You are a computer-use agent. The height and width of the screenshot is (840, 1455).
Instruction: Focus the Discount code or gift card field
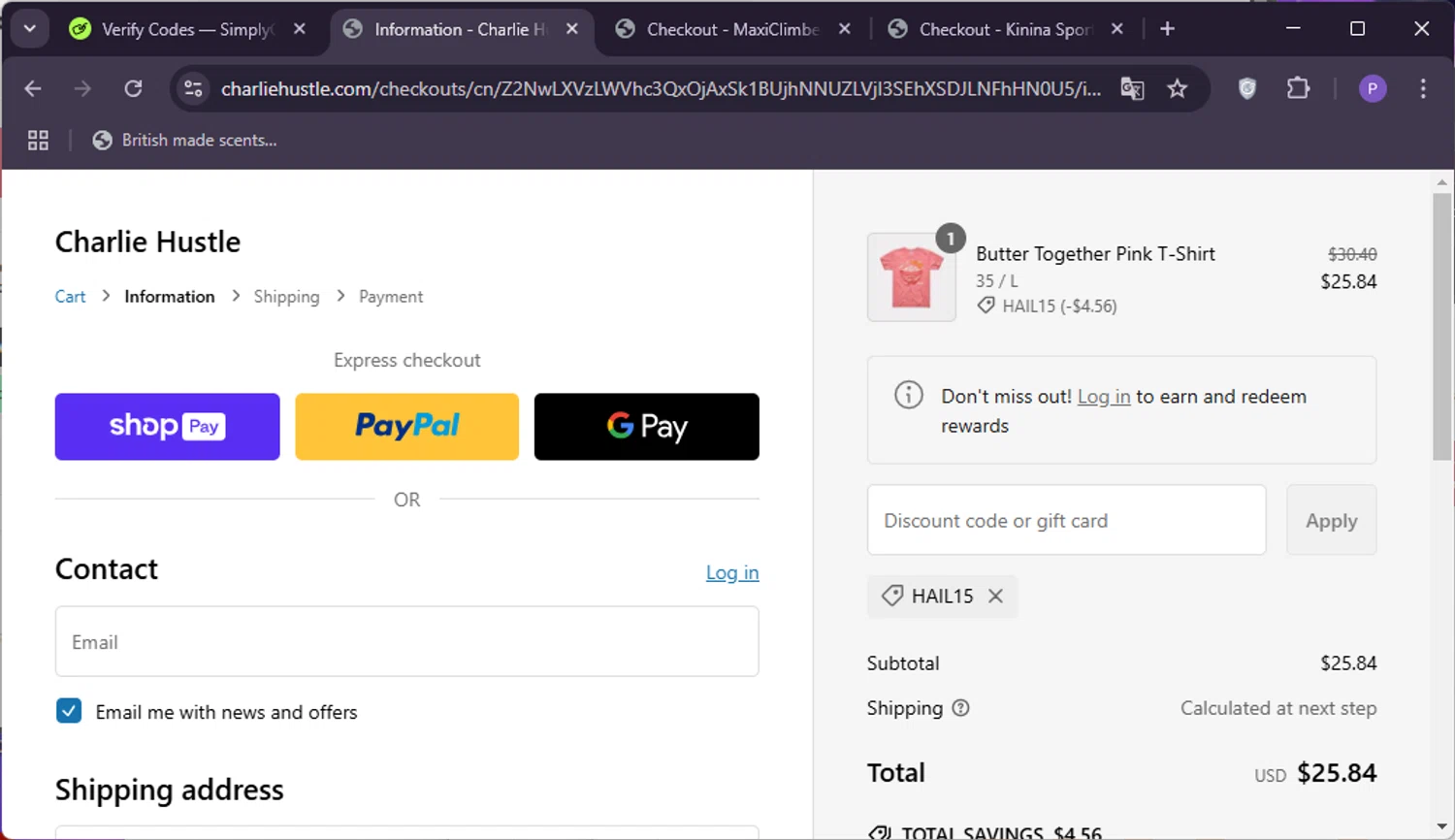(x=1066, y=520)
